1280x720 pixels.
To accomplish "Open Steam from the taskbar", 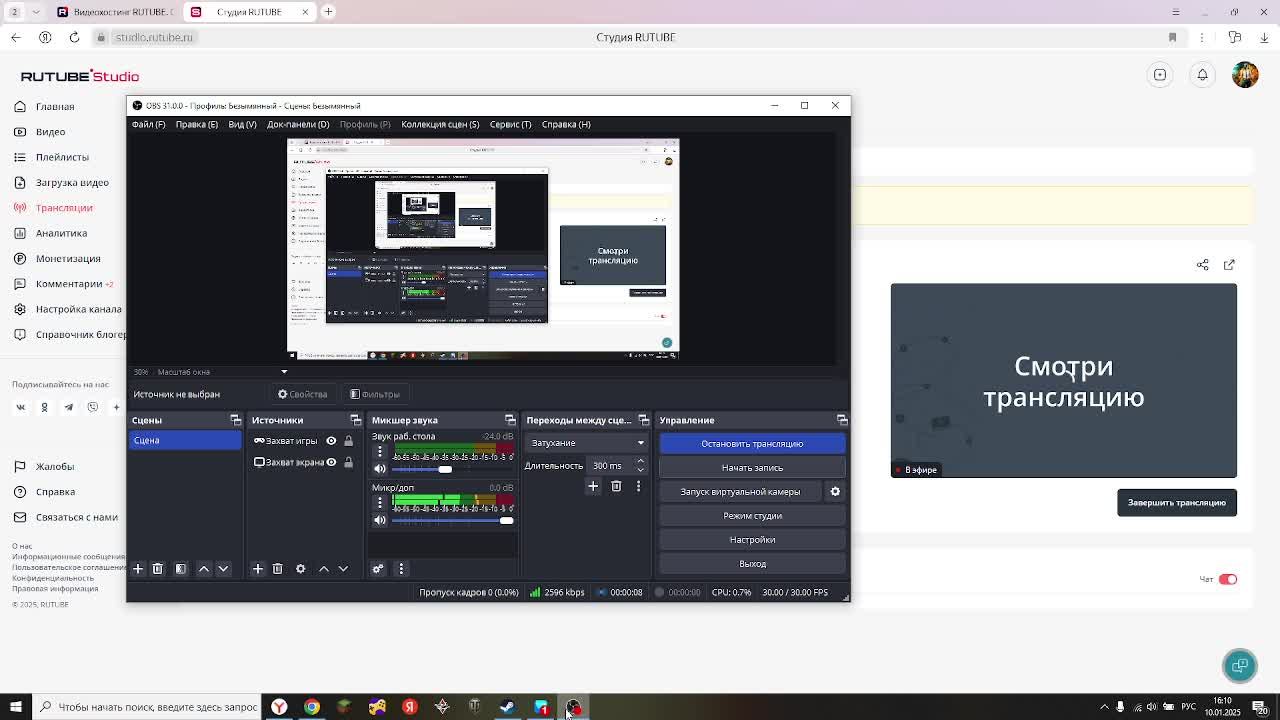I will click(508, 707).
